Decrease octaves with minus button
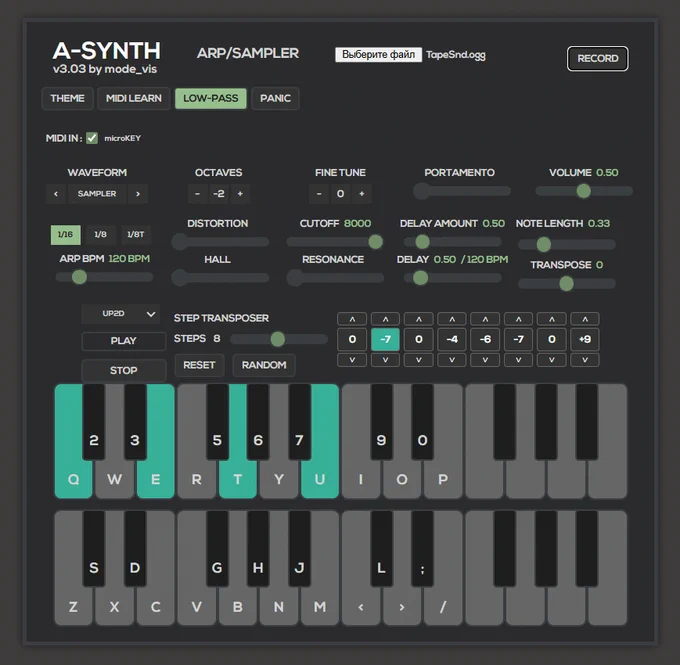The height and width of the screenshot is (665, 680). [x=197, y=193]
